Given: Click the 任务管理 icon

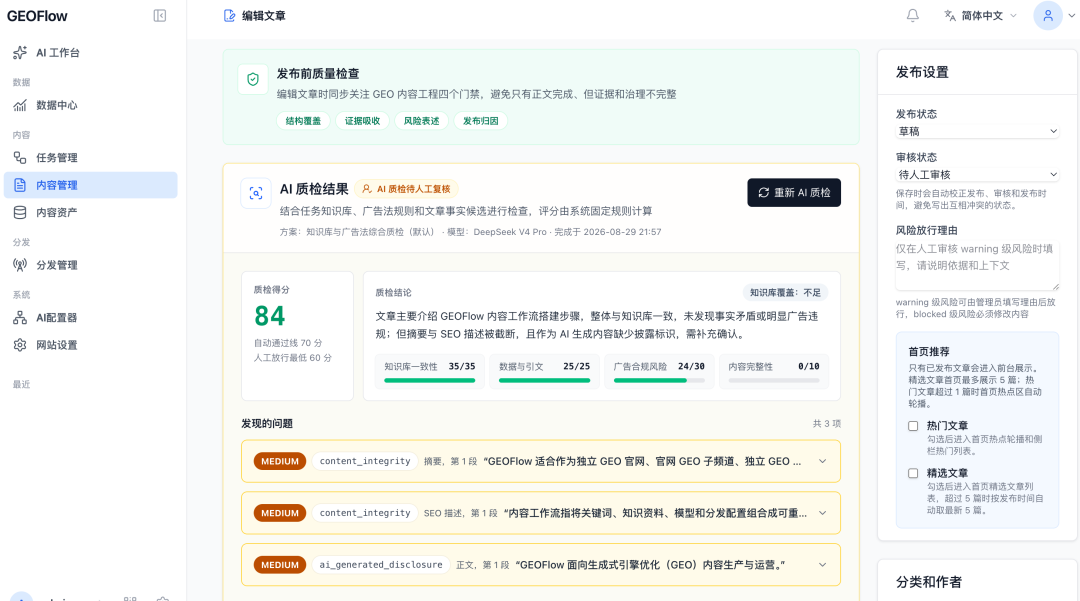Looking at the screenshot, I should pyautogui.click(x=20, y=158).
